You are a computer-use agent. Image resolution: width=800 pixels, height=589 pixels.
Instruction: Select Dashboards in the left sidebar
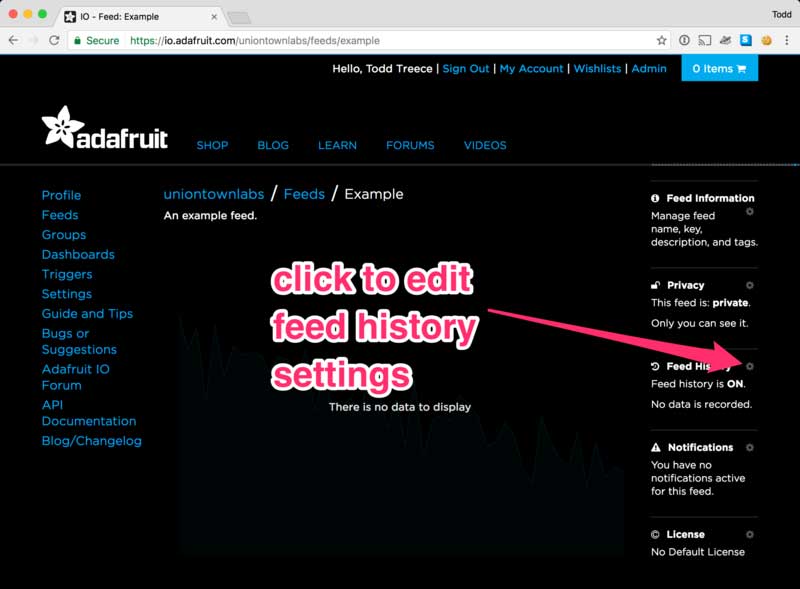[78, 254]
